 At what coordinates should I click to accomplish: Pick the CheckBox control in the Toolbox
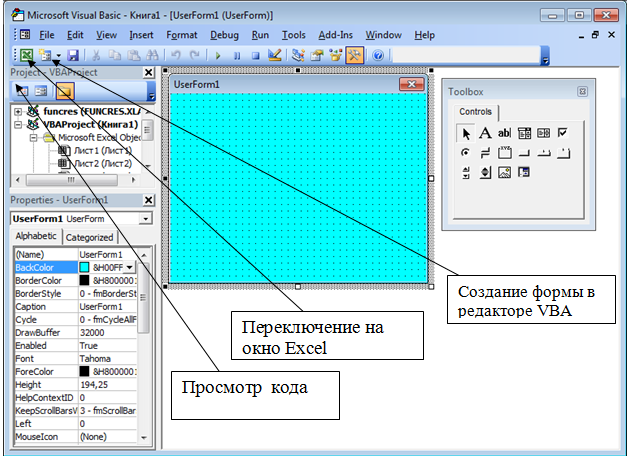tap(563, 133)
